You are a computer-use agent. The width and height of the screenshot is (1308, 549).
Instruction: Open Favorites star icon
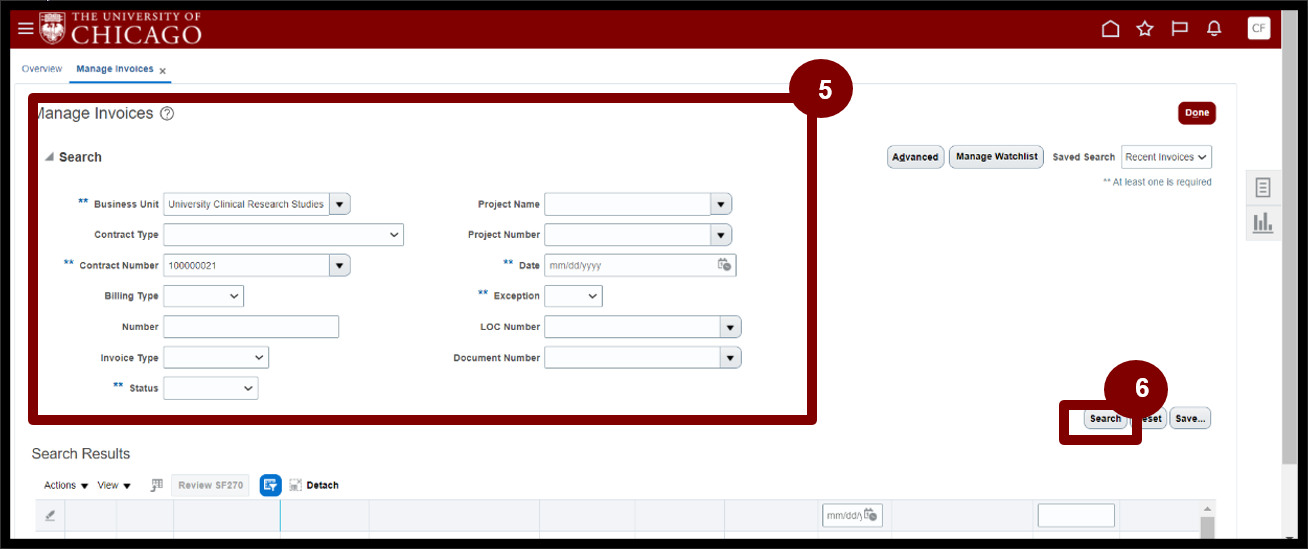pyautogui.click(x=1145, y=29)
